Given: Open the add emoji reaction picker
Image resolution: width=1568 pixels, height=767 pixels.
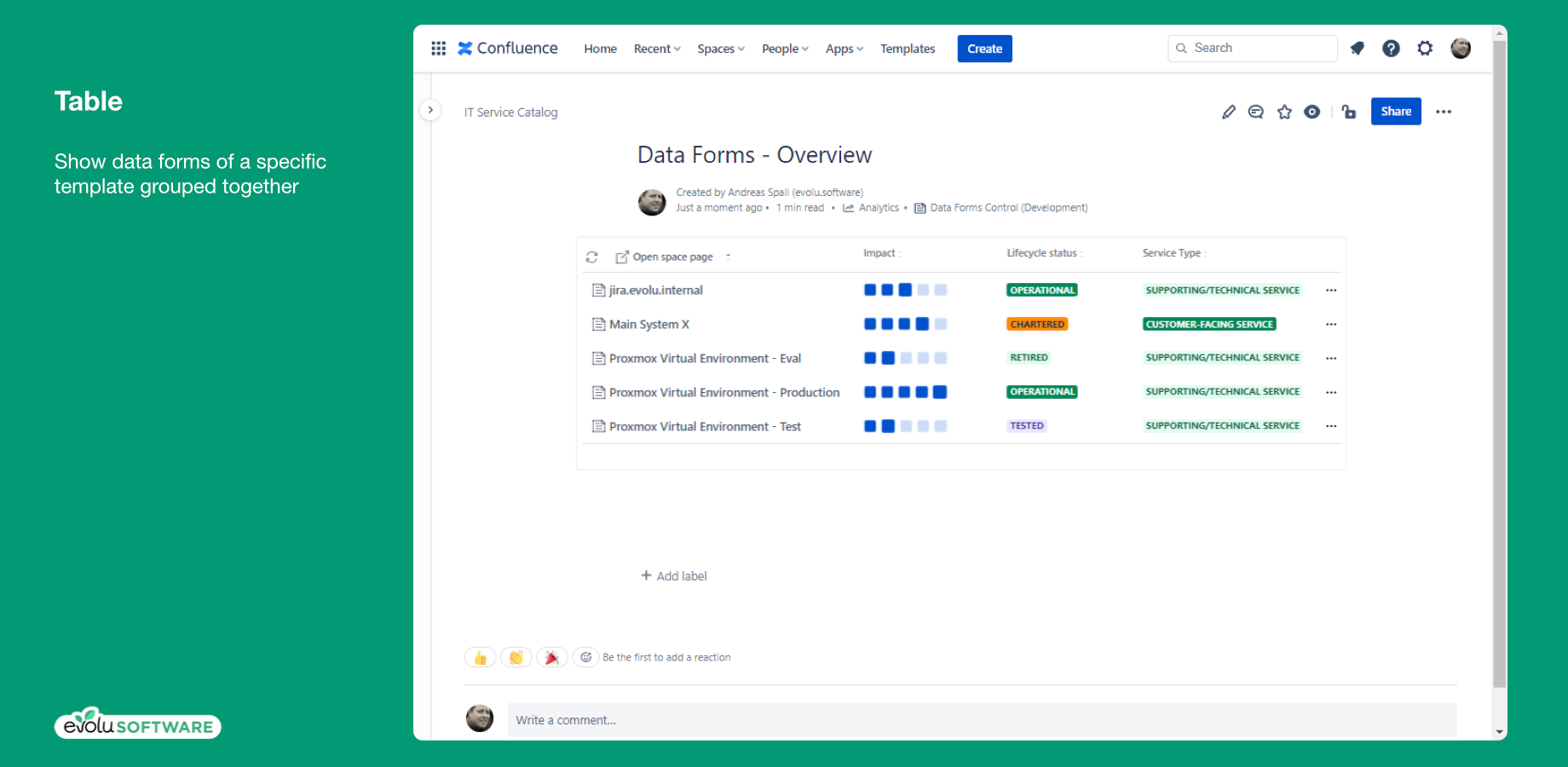Looking at the screenshot, I should 585,657.
